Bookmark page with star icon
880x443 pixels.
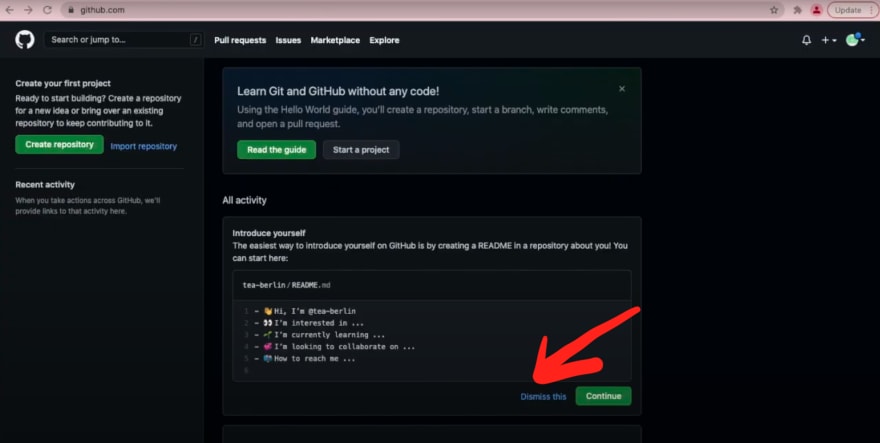click(774, 10)
